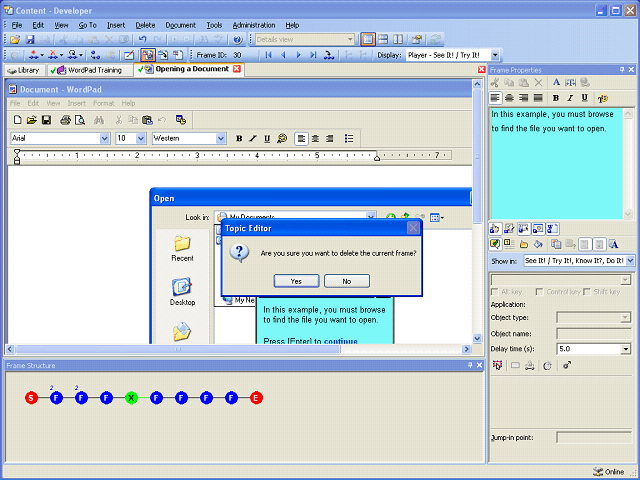Go to the last frame
The width and height of the screenshot is (640, 480).
pyautogui.click(x=313, y=55)
